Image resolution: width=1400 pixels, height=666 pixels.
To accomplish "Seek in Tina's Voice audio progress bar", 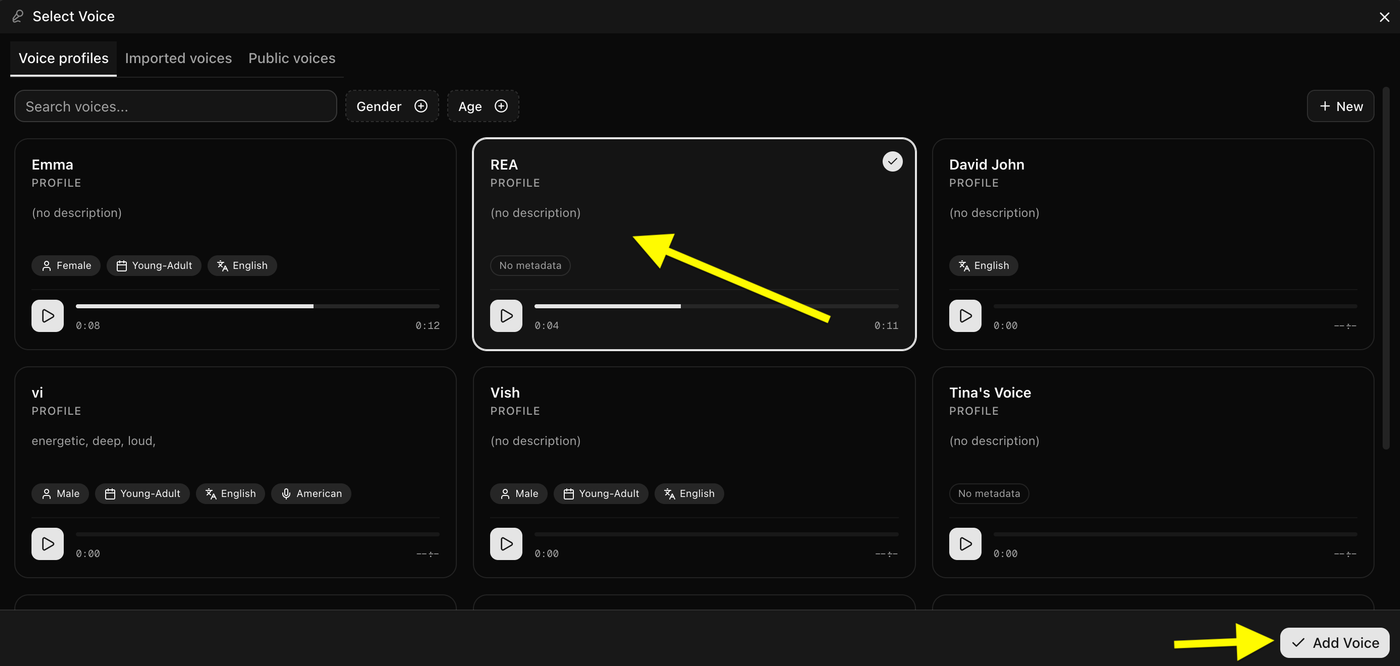I will click(x=1175, y=534).
